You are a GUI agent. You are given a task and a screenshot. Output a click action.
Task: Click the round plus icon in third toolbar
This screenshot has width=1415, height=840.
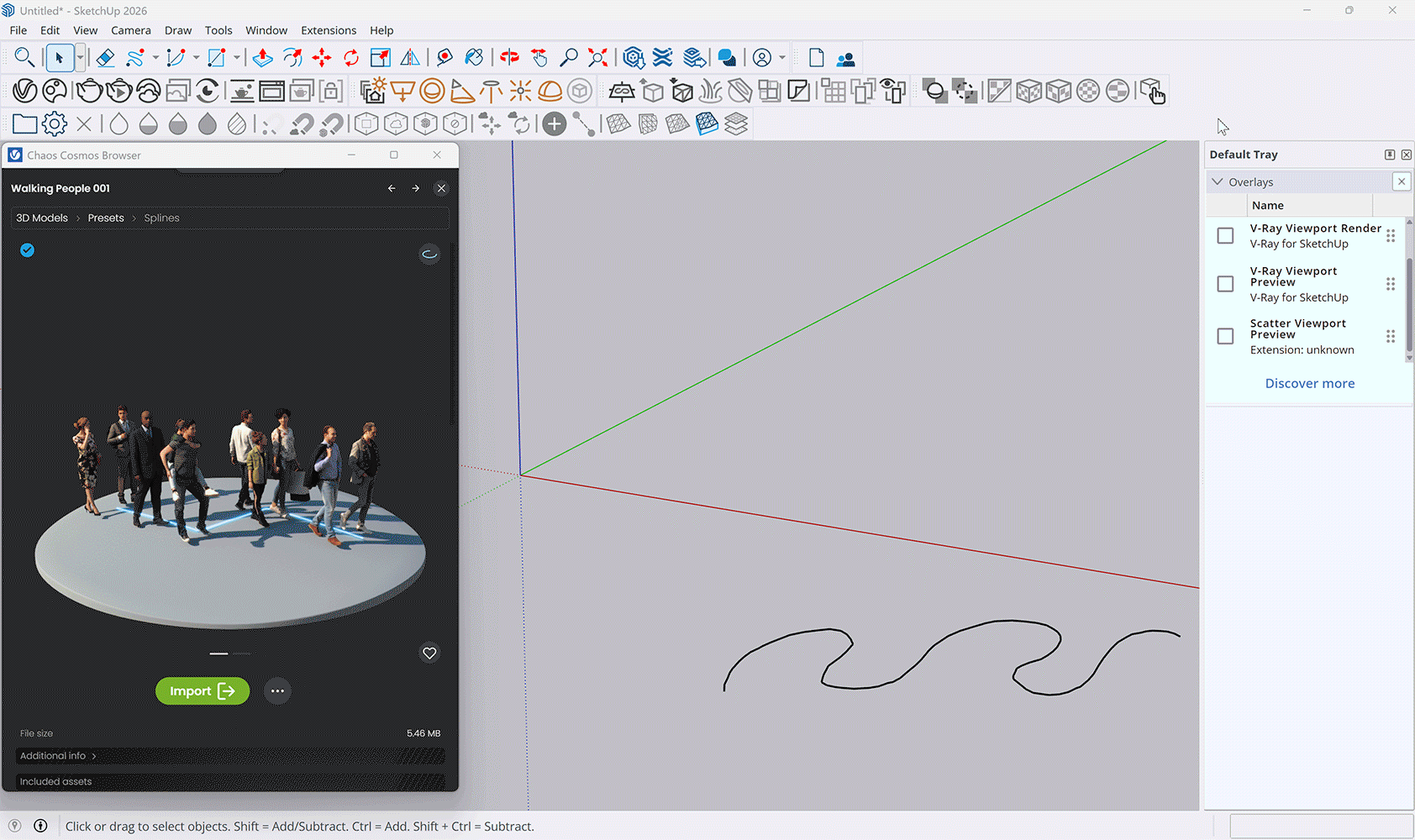[x=554, y=124]
